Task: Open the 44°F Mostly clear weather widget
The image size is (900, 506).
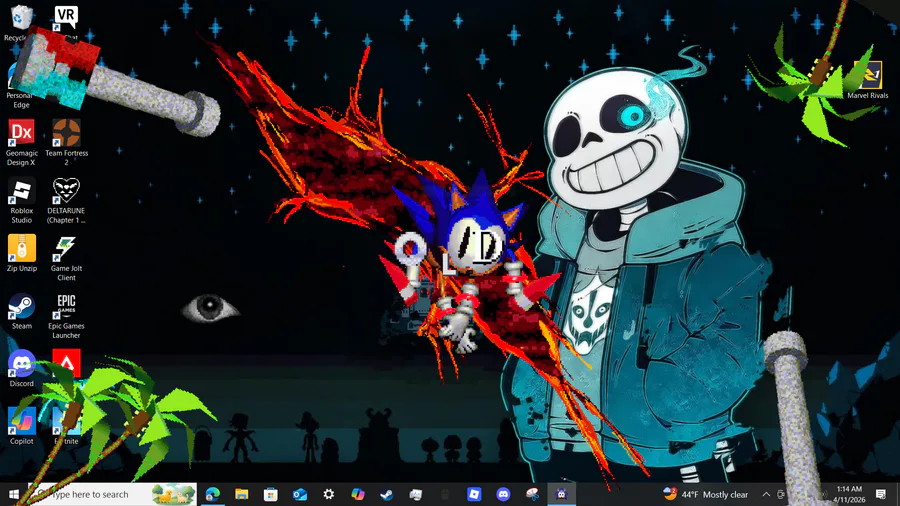Action: [x=705, y=494]
